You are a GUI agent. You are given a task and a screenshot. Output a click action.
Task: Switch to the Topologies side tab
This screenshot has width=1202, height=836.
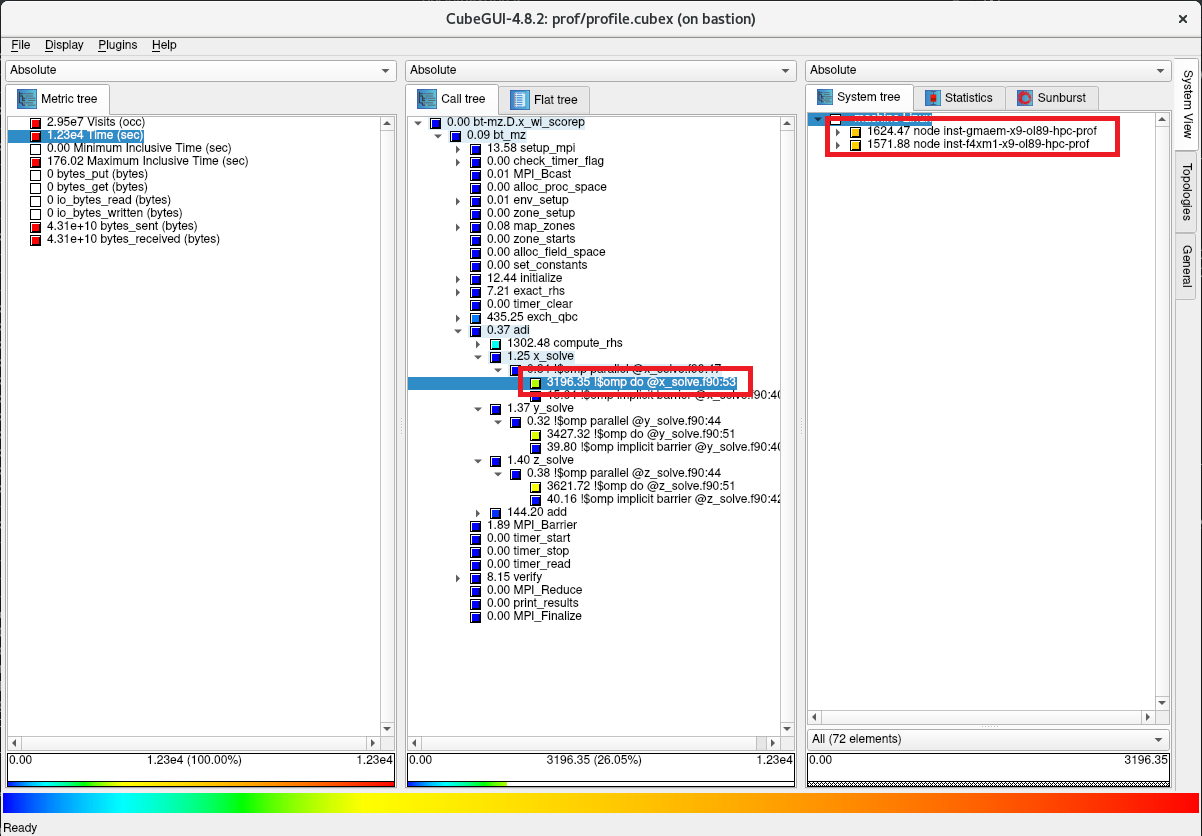[x=1186, y=191]
